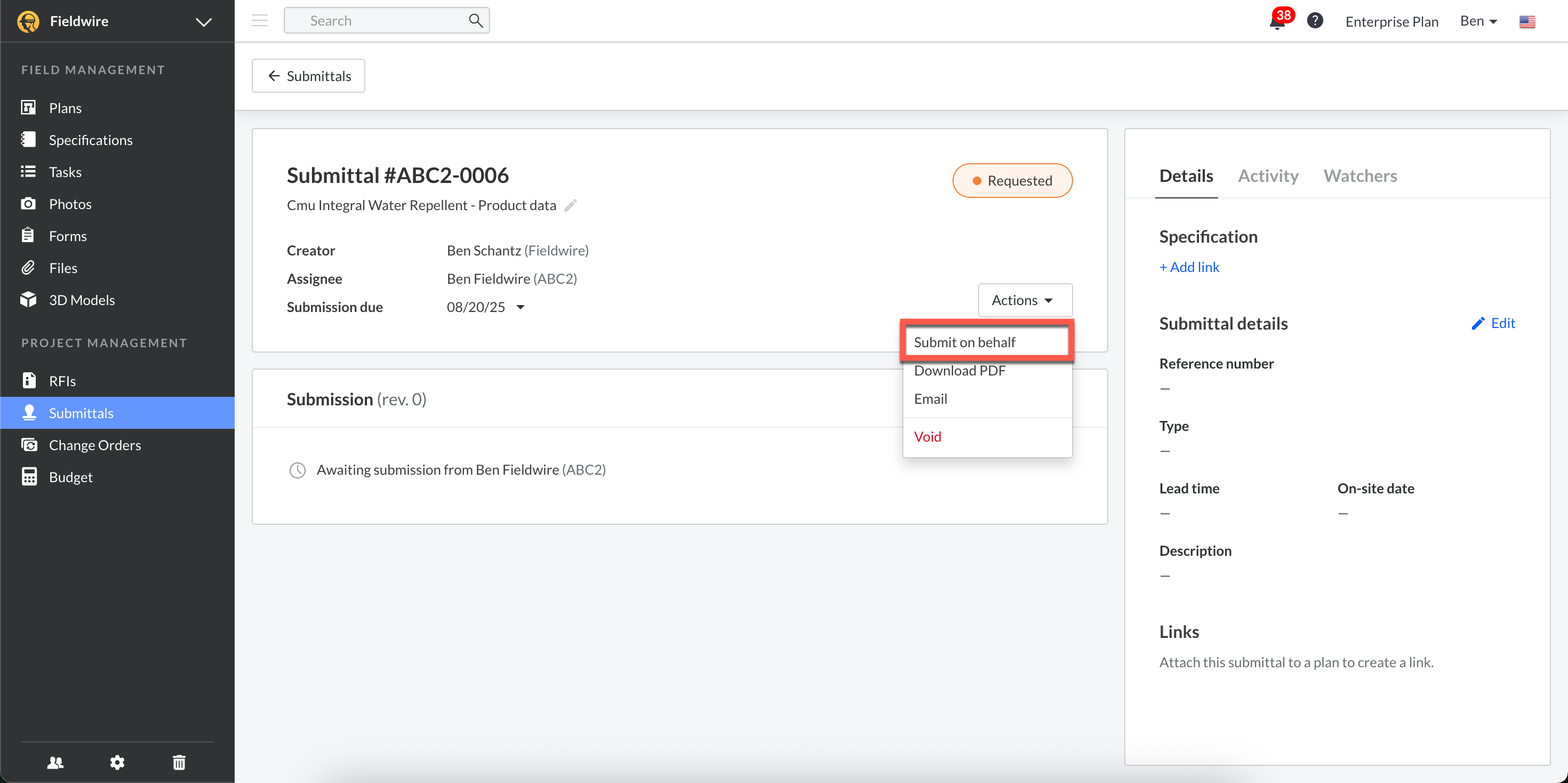1568x783 pixels.
Task: Click the notifications bell icon
Action: click(x=1277, y=22)
